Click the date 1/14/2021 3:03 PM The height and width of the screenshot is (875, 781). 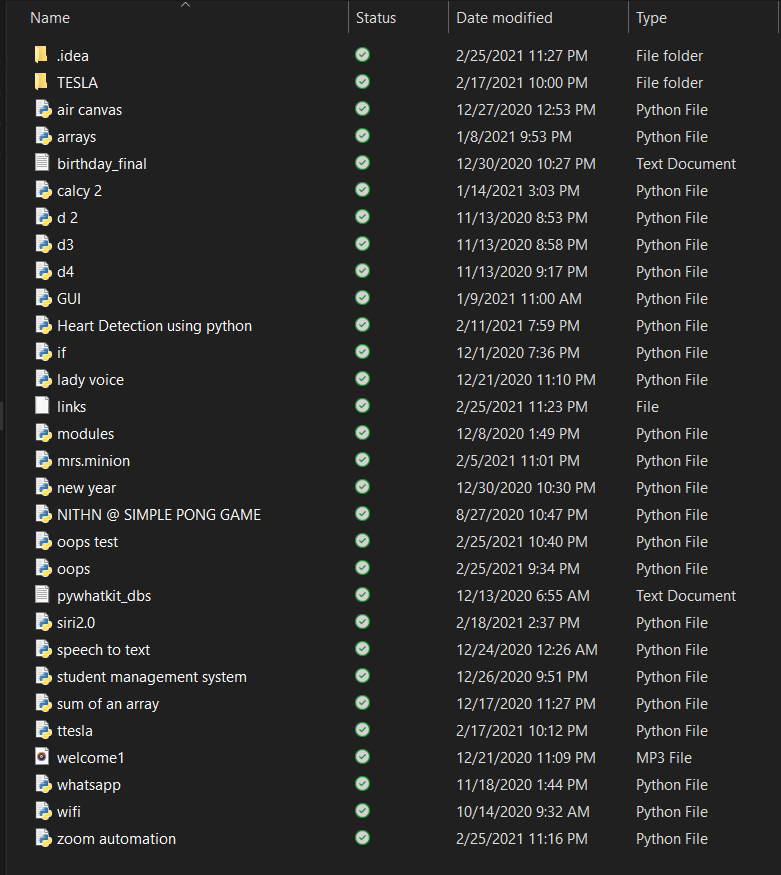click(518, 191)
